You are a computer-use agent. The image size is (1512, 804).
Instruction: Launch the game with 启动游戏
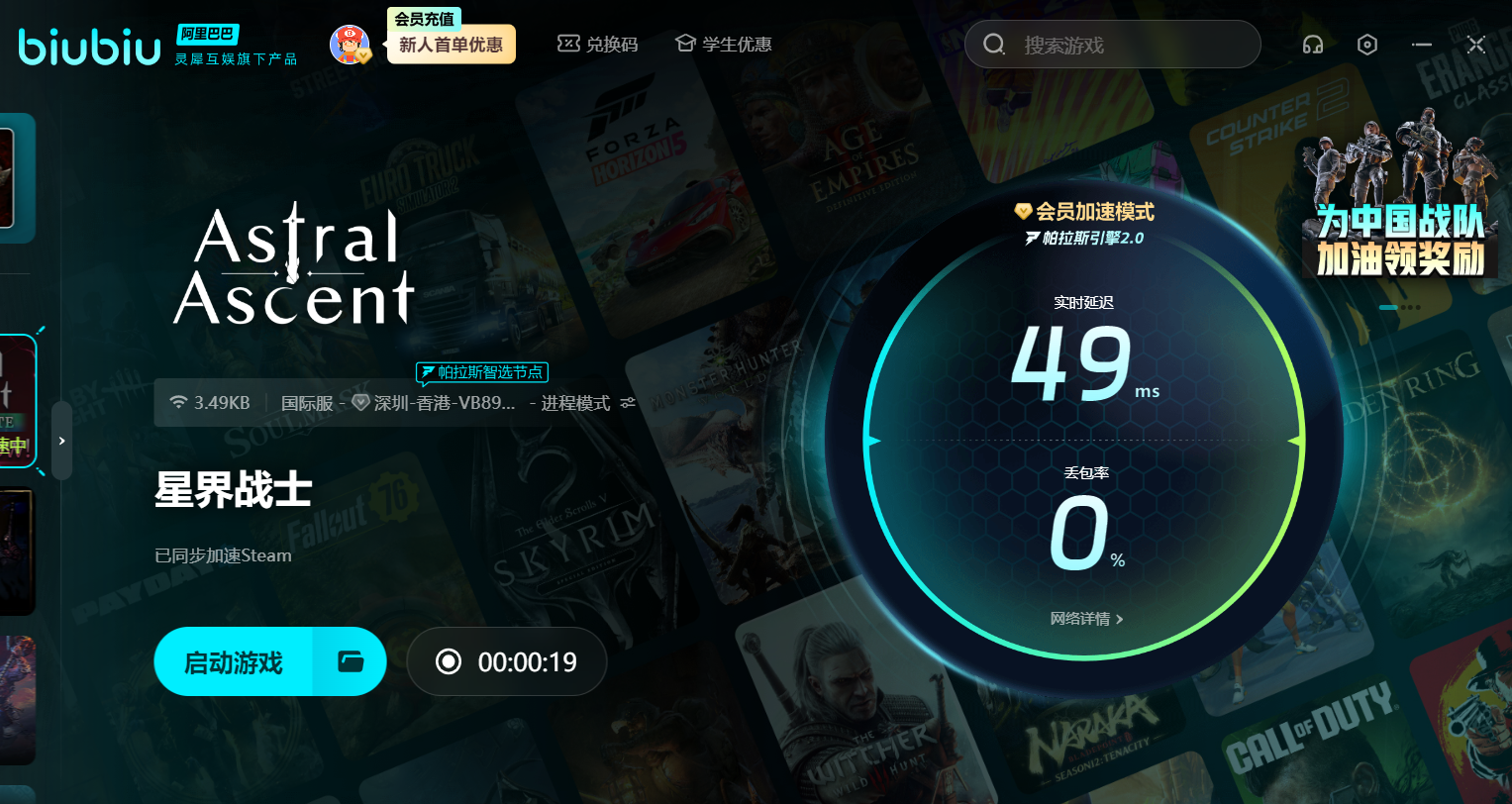pos(234,661)
